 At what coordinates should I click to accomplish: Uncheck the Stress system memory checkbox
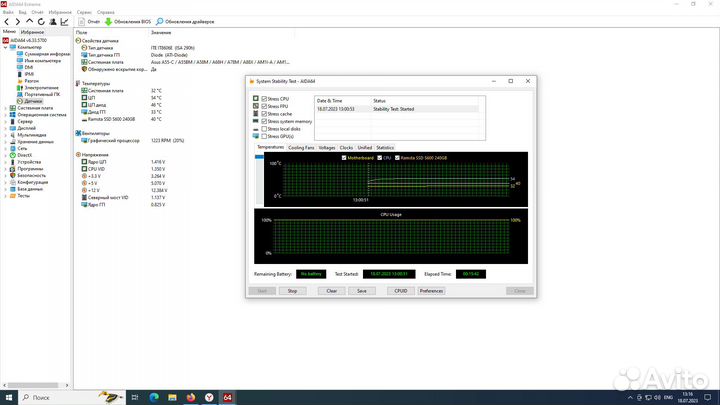pyautogui.click(x=264, y=121)
